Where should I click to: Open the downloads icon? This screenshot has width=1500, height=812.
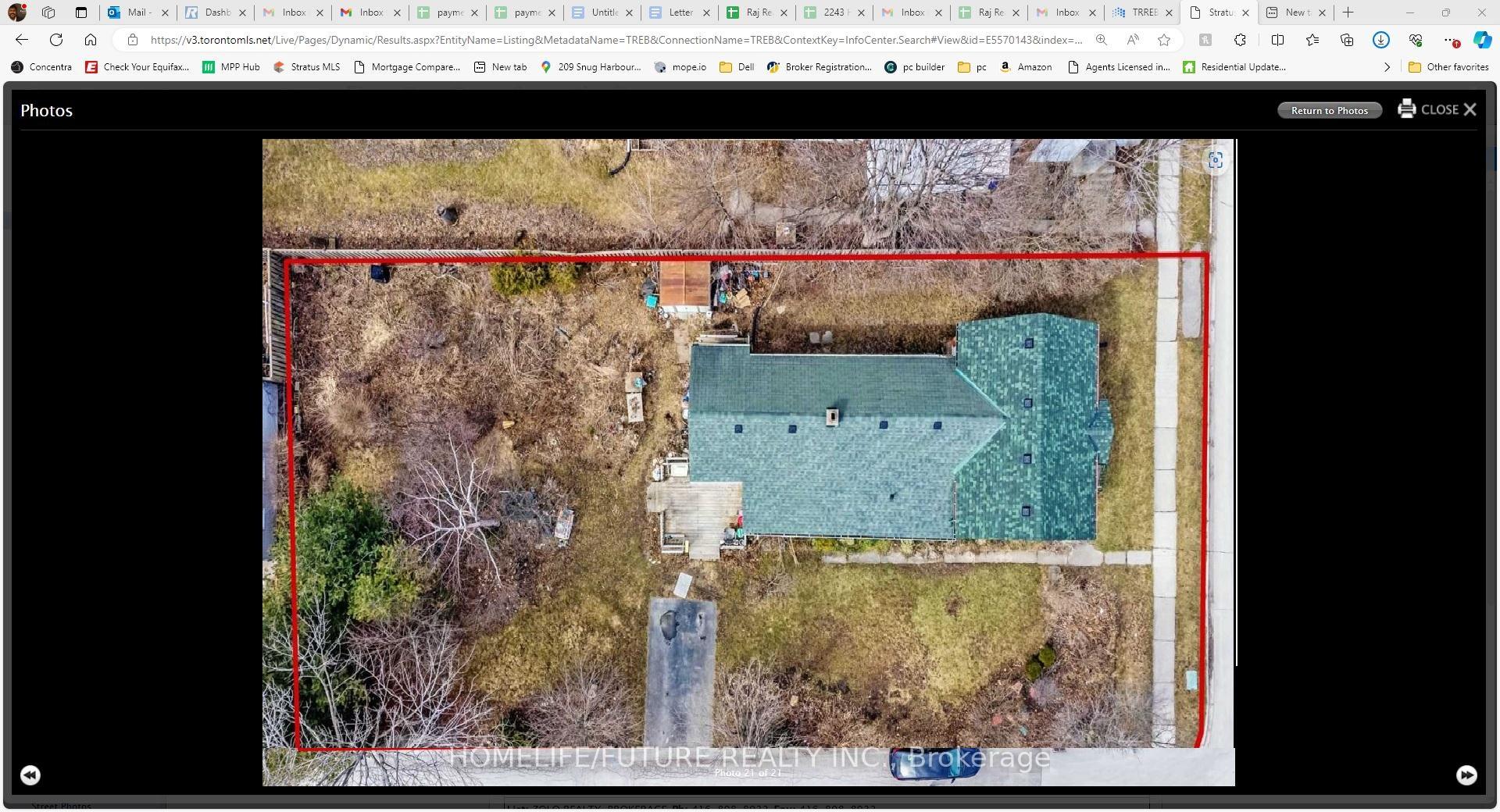coord(1380,40)
